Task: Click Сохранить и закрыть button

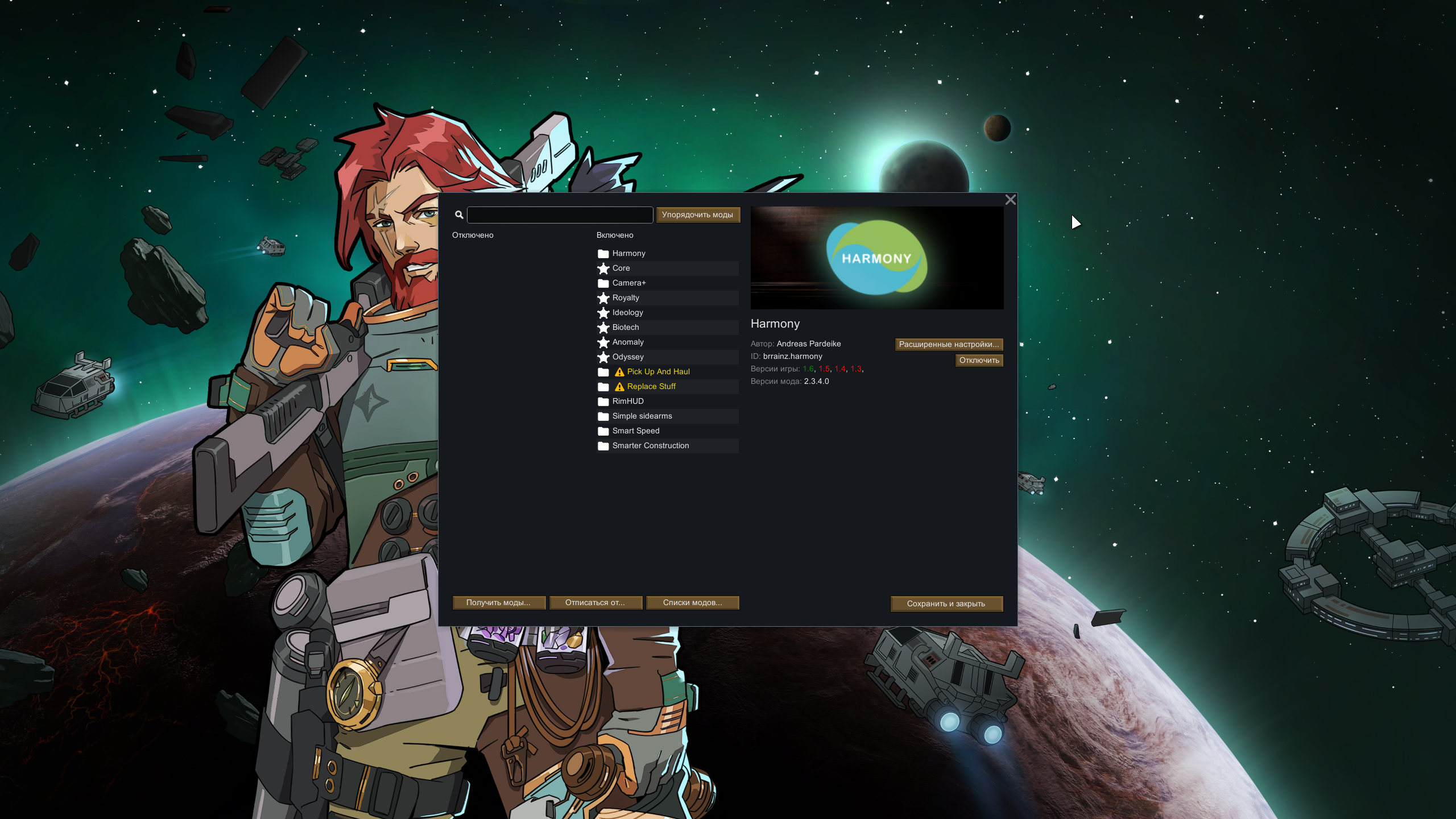Action: pos(946,604)
